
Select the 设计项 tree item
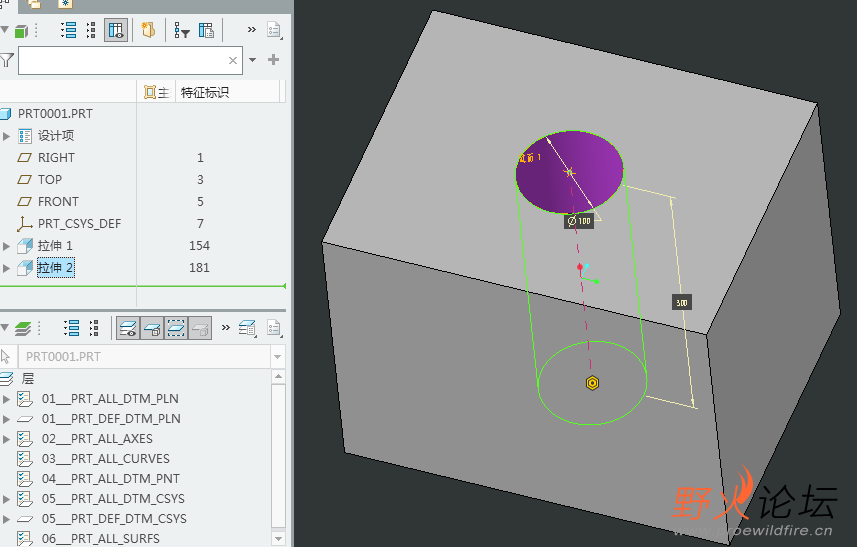pyautogui.click(x=55, y=136)
